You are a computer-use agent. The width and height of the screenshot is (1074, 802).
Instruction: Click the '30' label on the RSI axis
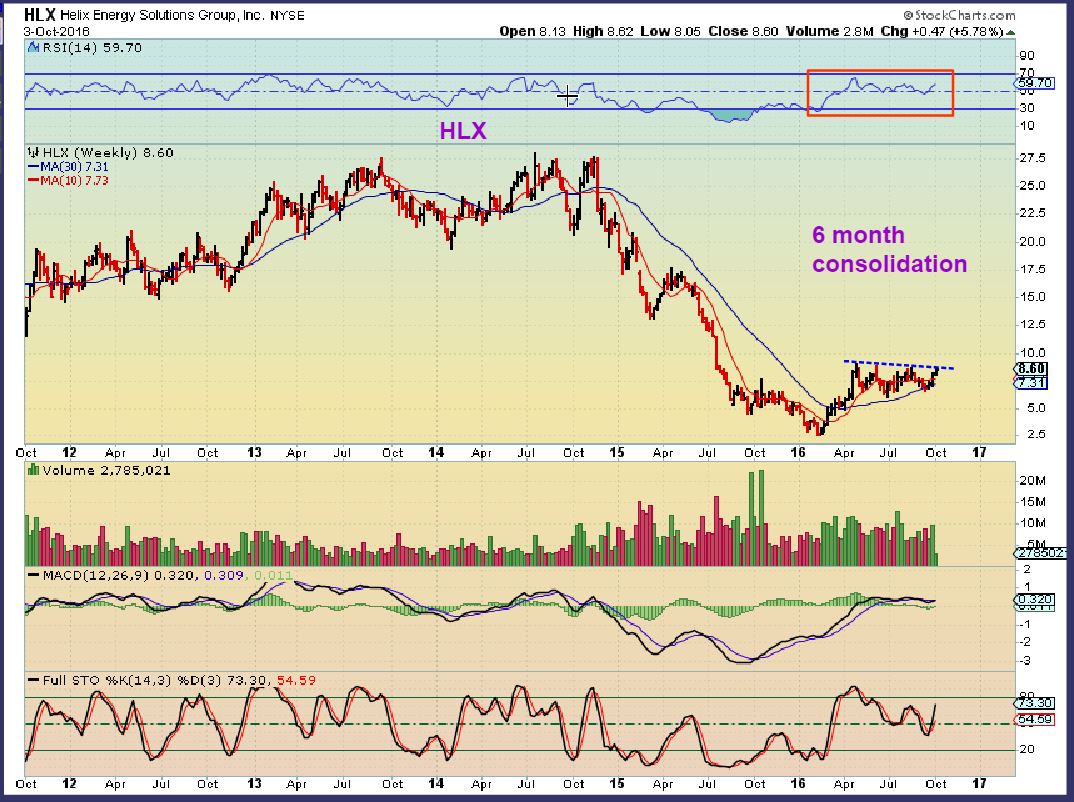point(1027,108)
